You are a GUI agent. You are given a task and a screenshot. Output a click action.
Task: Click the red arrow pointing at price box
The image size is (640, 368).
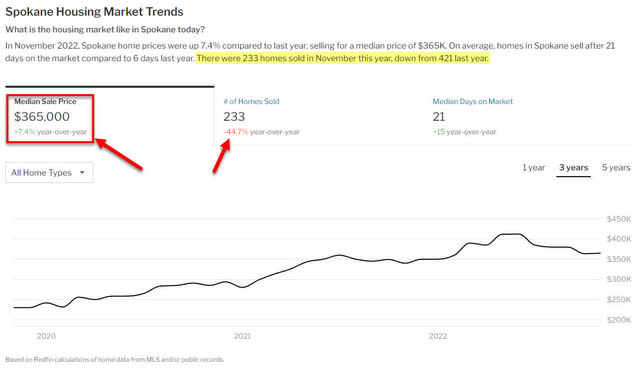point(118,154)
